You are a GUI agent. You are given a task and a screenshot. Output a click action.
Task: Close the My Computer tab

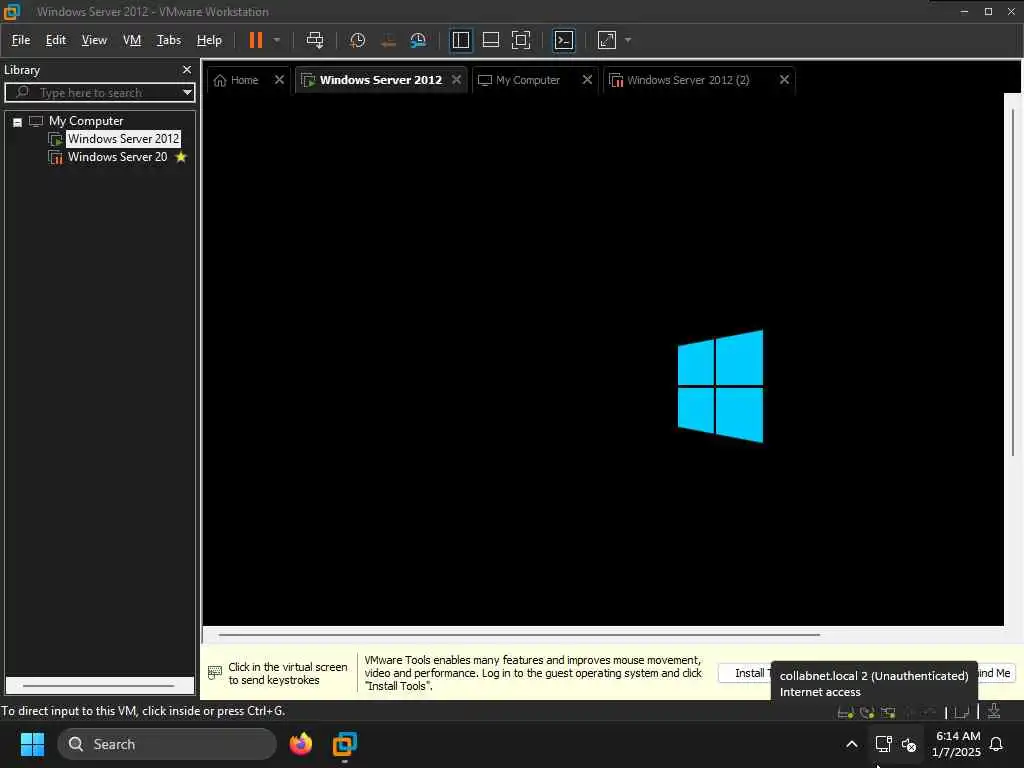coord(587,80)
